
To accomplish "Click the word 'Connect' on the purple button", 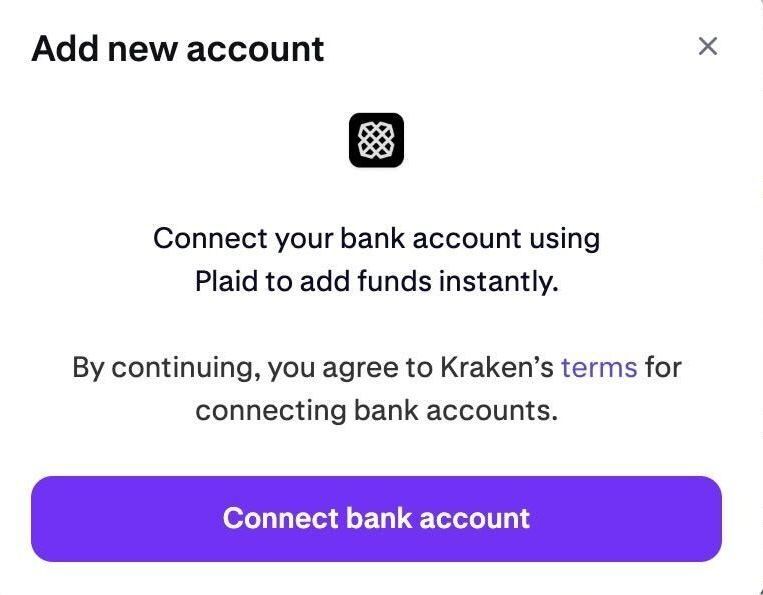I will [280, 518].
